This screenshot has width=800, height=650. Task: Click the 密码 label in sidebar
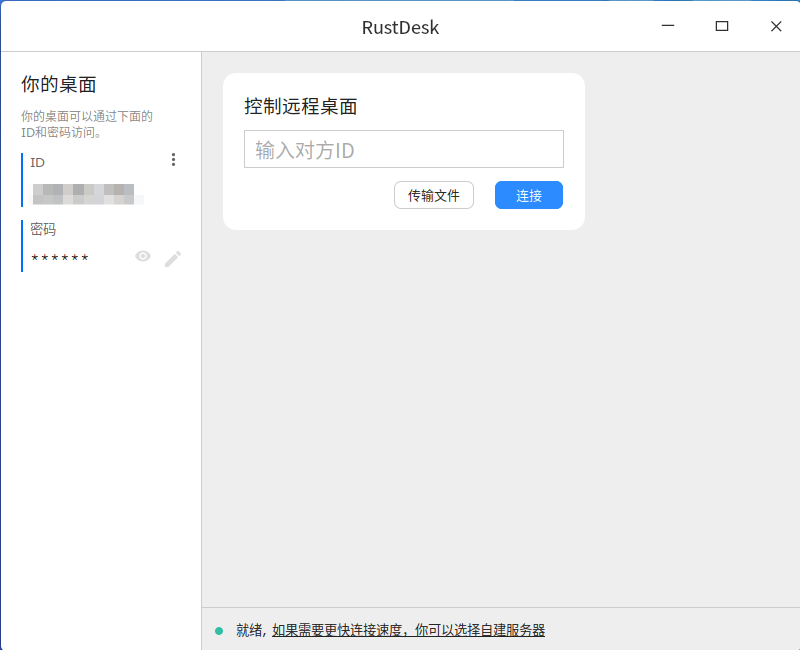click(x=43, y=229)
